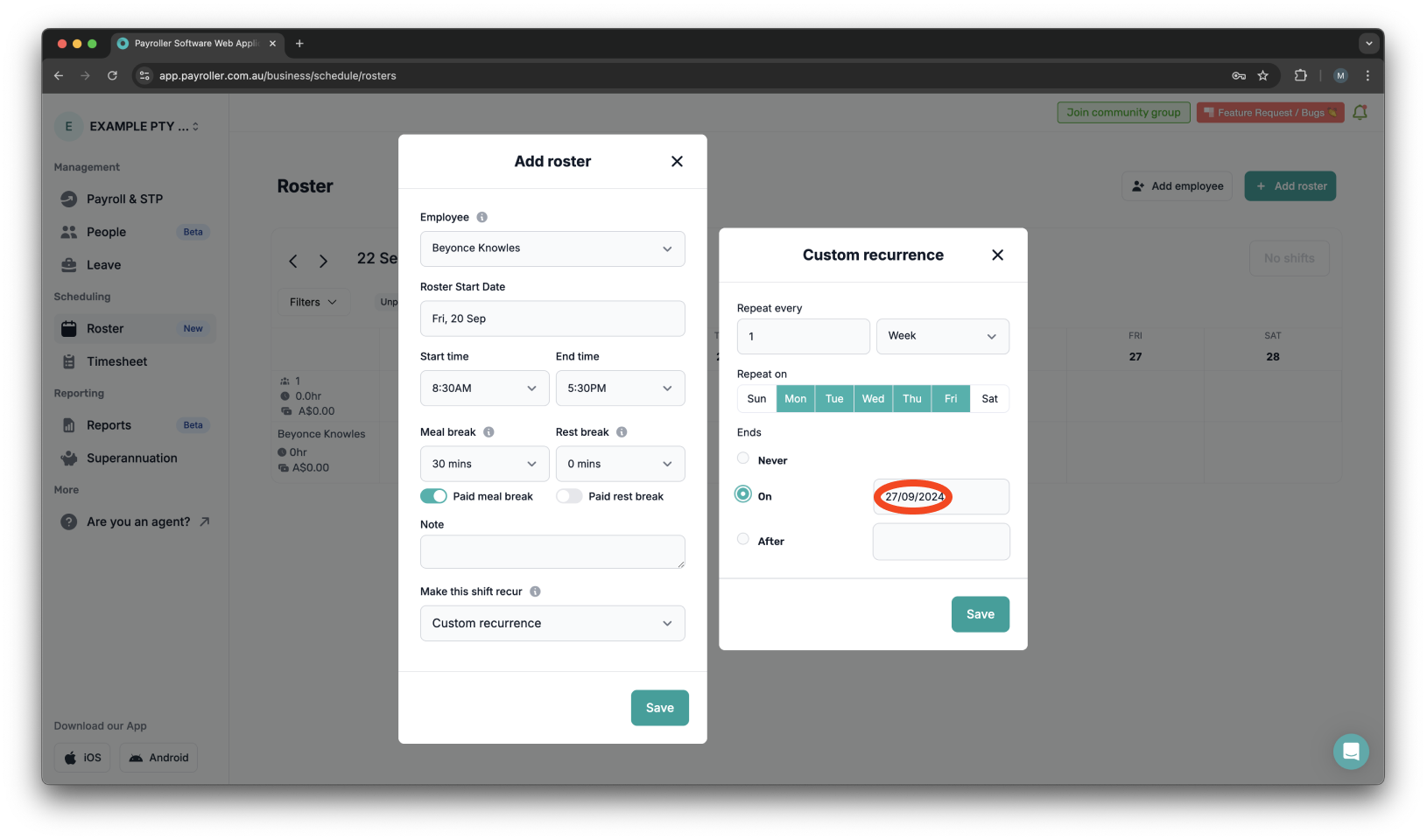The height and width of the screenshot is (840, 1427).
Task: Click the iOS app download button
Action: tap(82, 758)
